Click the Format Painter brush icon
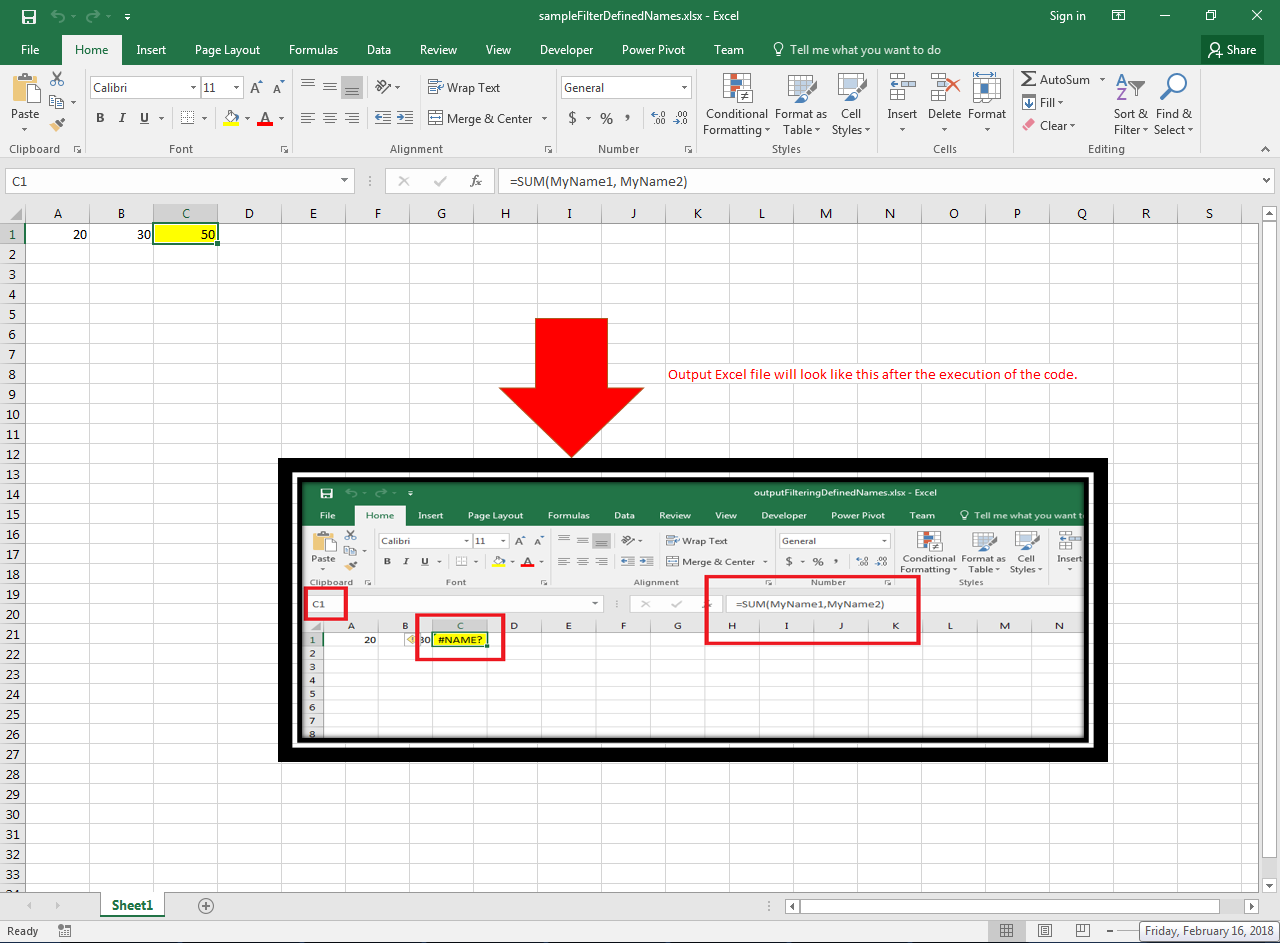Viewport: 1280px width, 943px height. tap(57, 125)
